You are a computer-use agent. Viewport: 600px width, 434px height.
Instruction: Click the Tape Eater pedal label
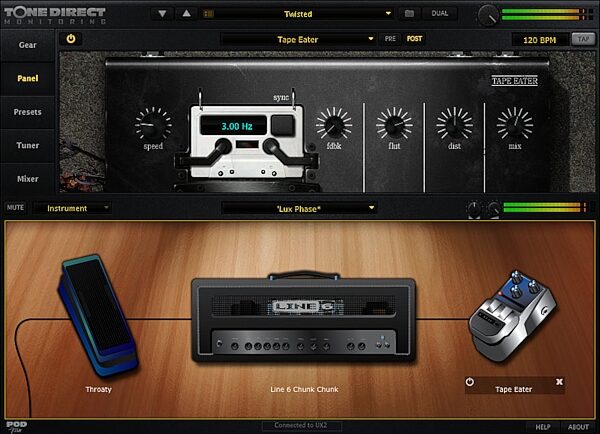point(514,389)
